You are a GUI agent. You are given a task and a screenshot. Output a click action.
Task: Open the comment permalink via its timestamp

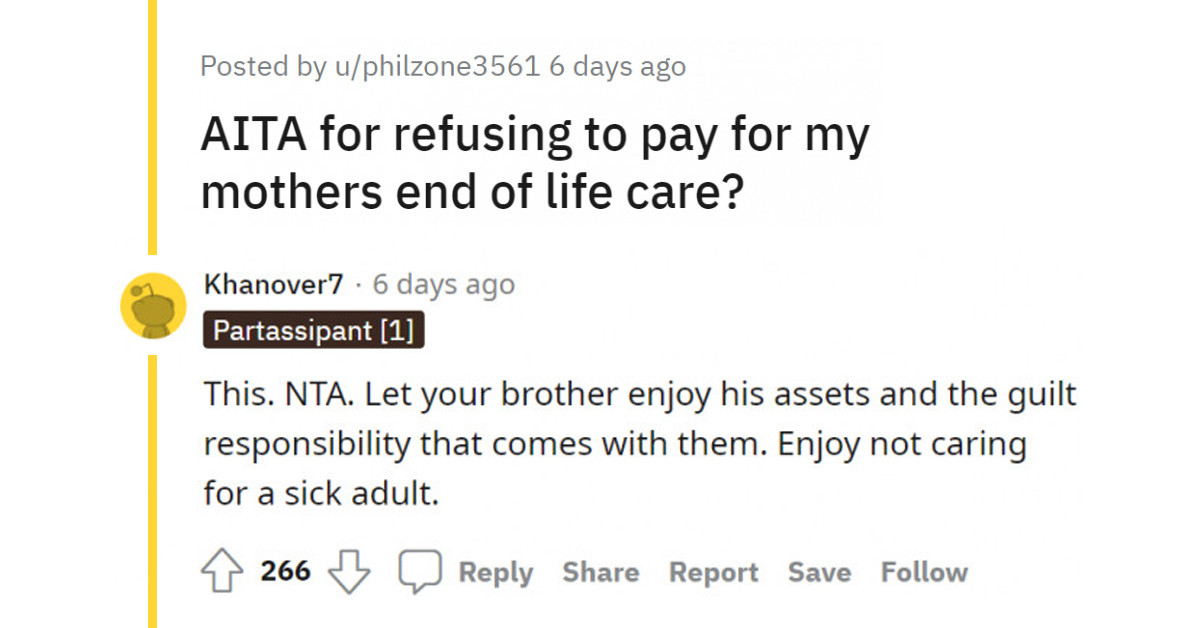(x=443, y=284)
